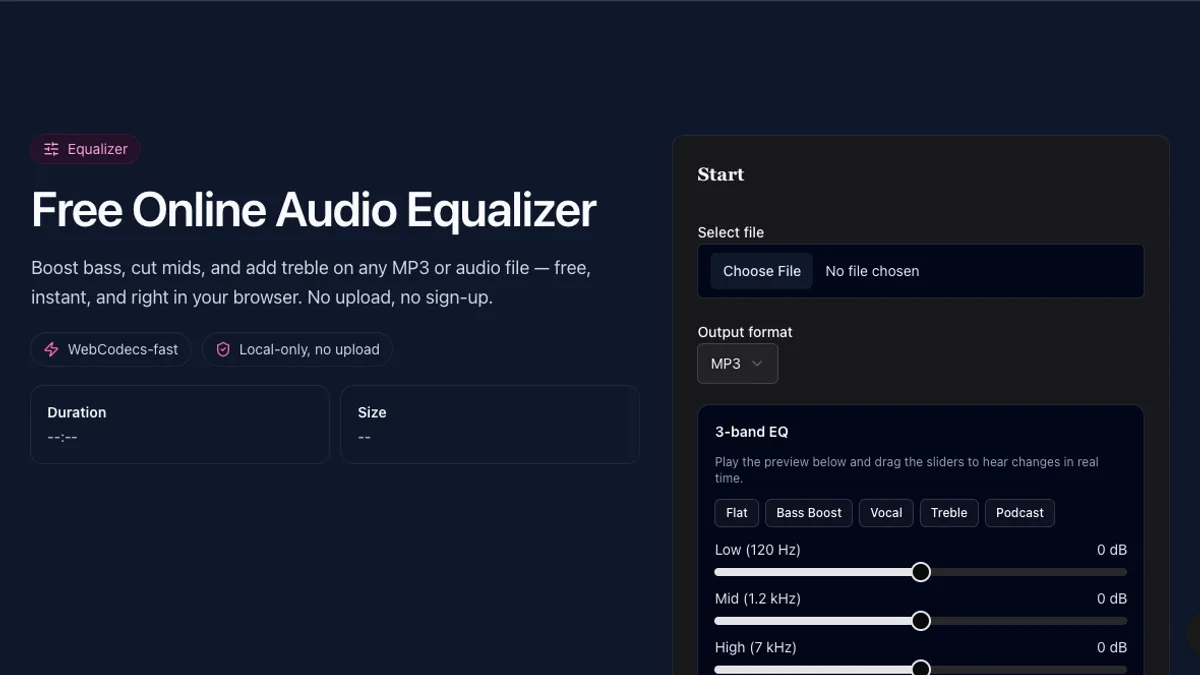The width and height of the screenshot is (1200, 675).
Task: Click the 'Mid (1.2 kHz)' label
Action: (758, 599)
